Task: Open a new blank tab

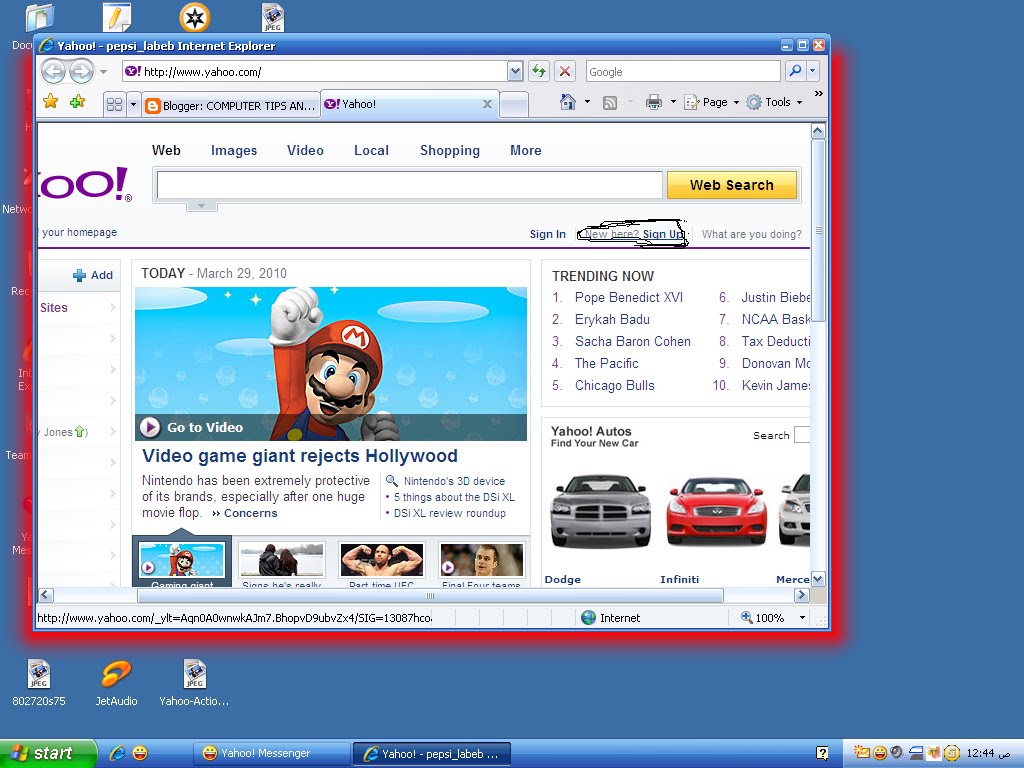Action: (514, 104)
